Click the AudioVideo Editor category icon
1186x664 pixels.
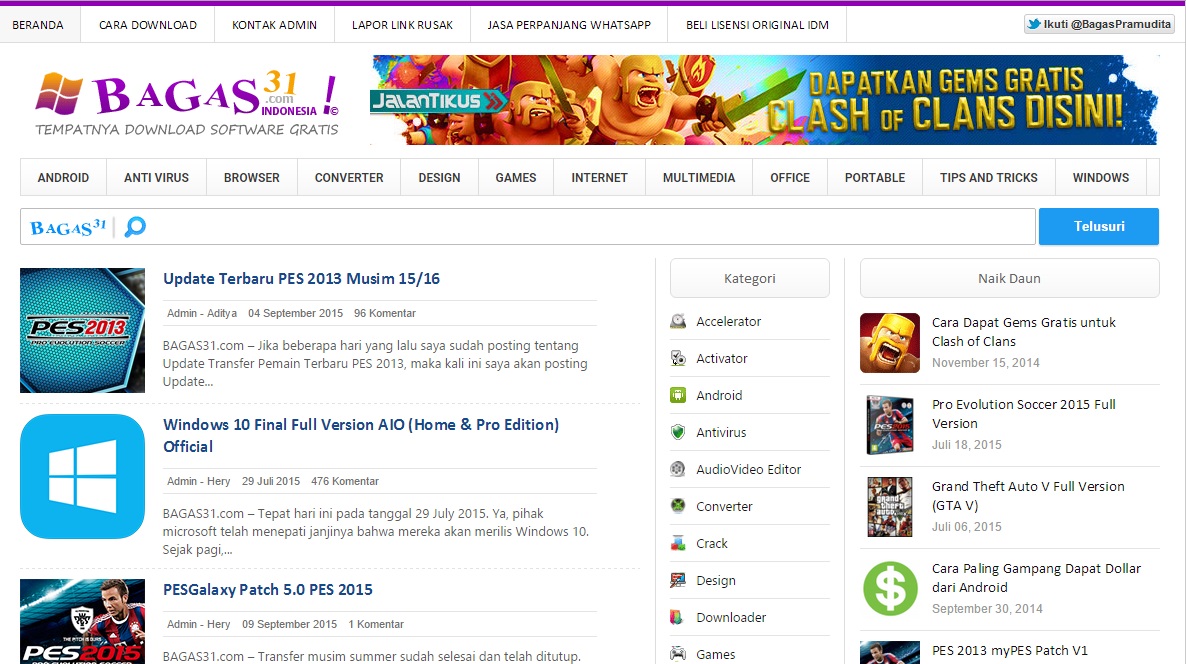678,470
